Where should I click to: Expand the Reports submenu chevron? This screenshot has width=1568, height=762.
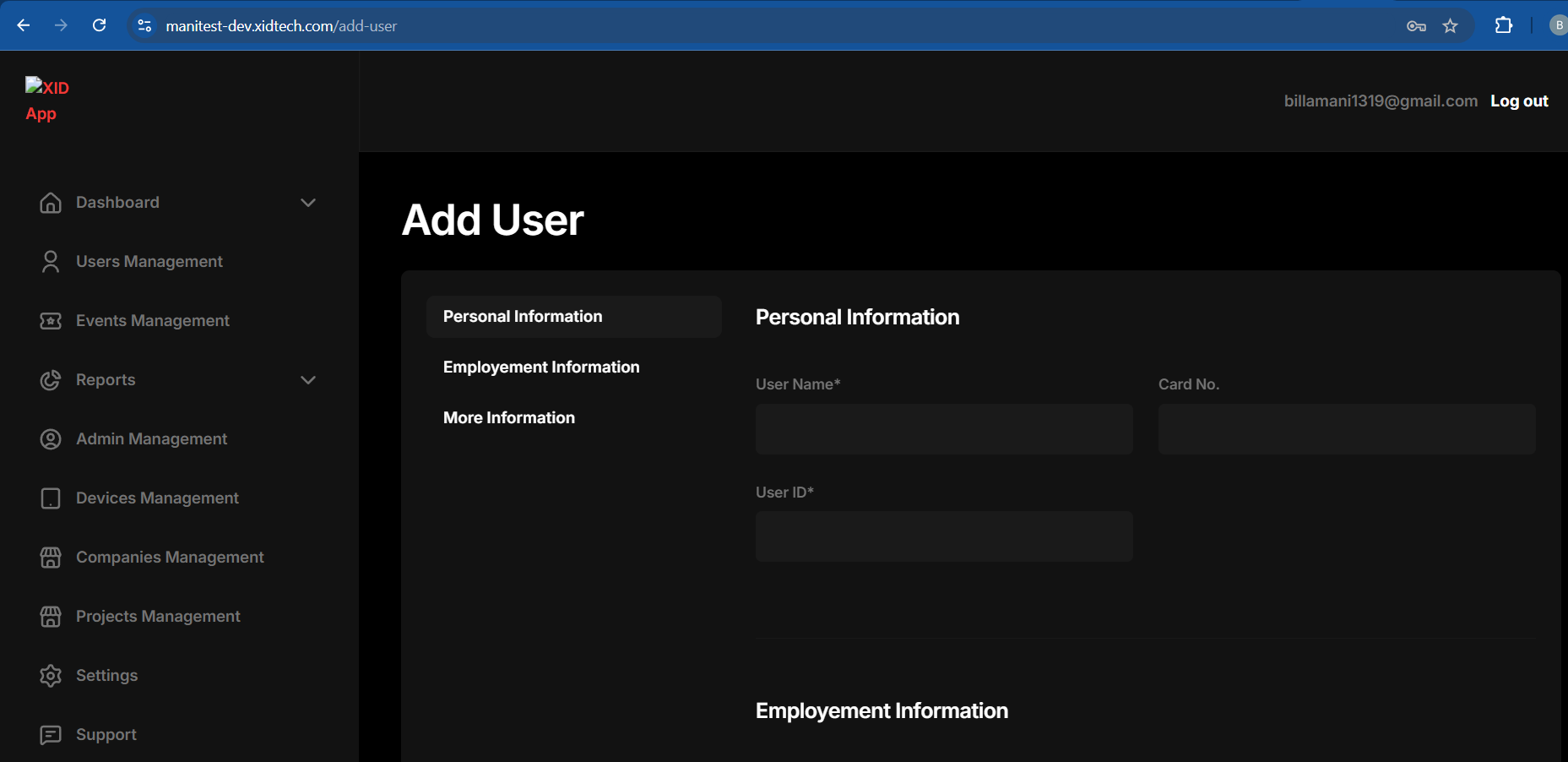click(308, 380)
